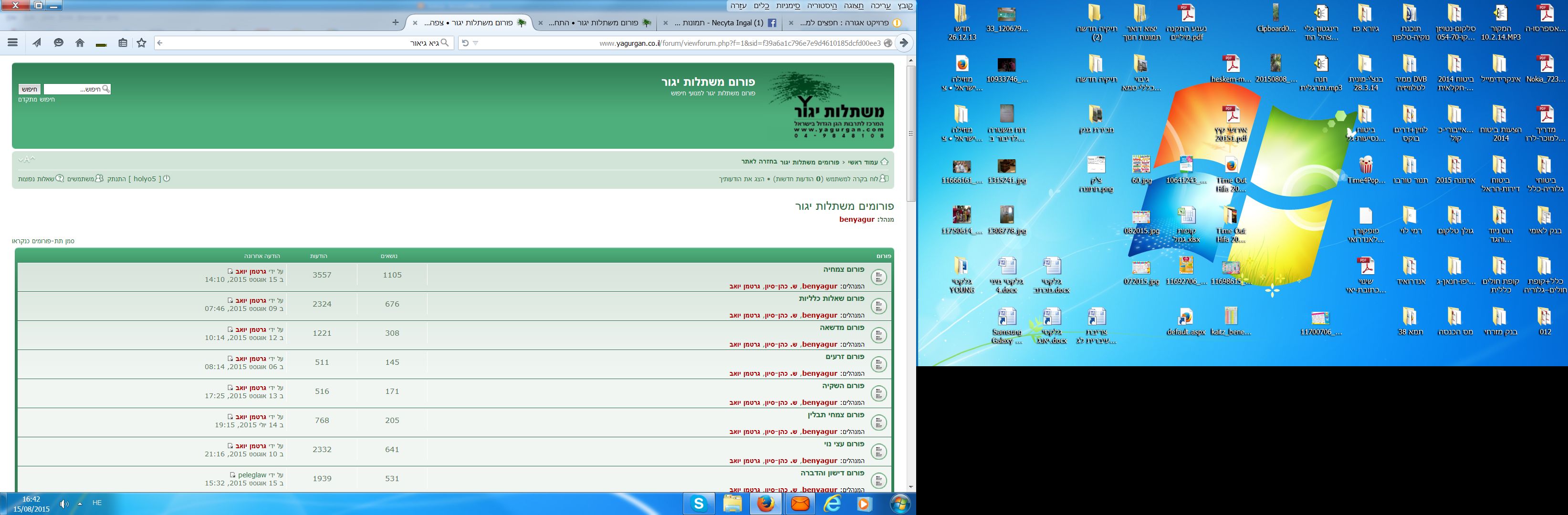This screenshot has width=1568, height=515.
Task: Open the Firefox hamburger menu
Action: click(x=12, y=42)
